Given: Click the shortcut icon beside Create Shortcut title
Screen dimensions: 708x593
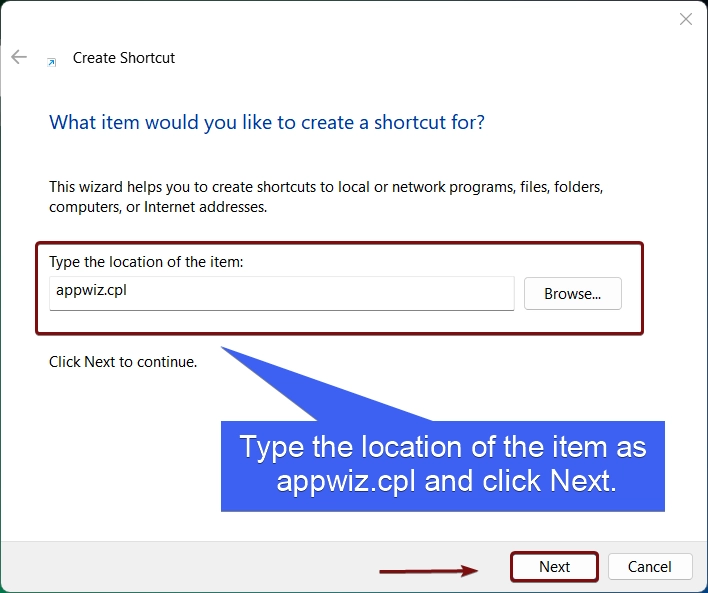Looking at the screenshot, I should (x=52, y=62).
